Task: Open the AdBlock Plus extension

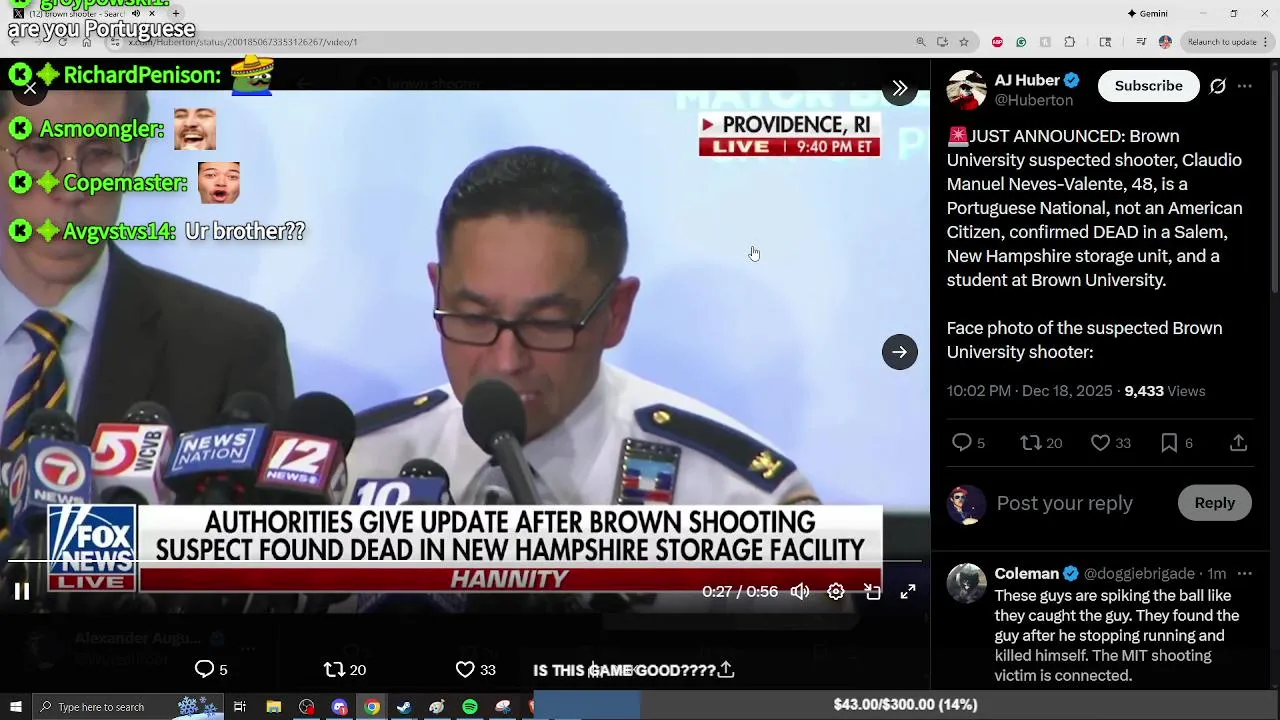Action: point(997,42)
